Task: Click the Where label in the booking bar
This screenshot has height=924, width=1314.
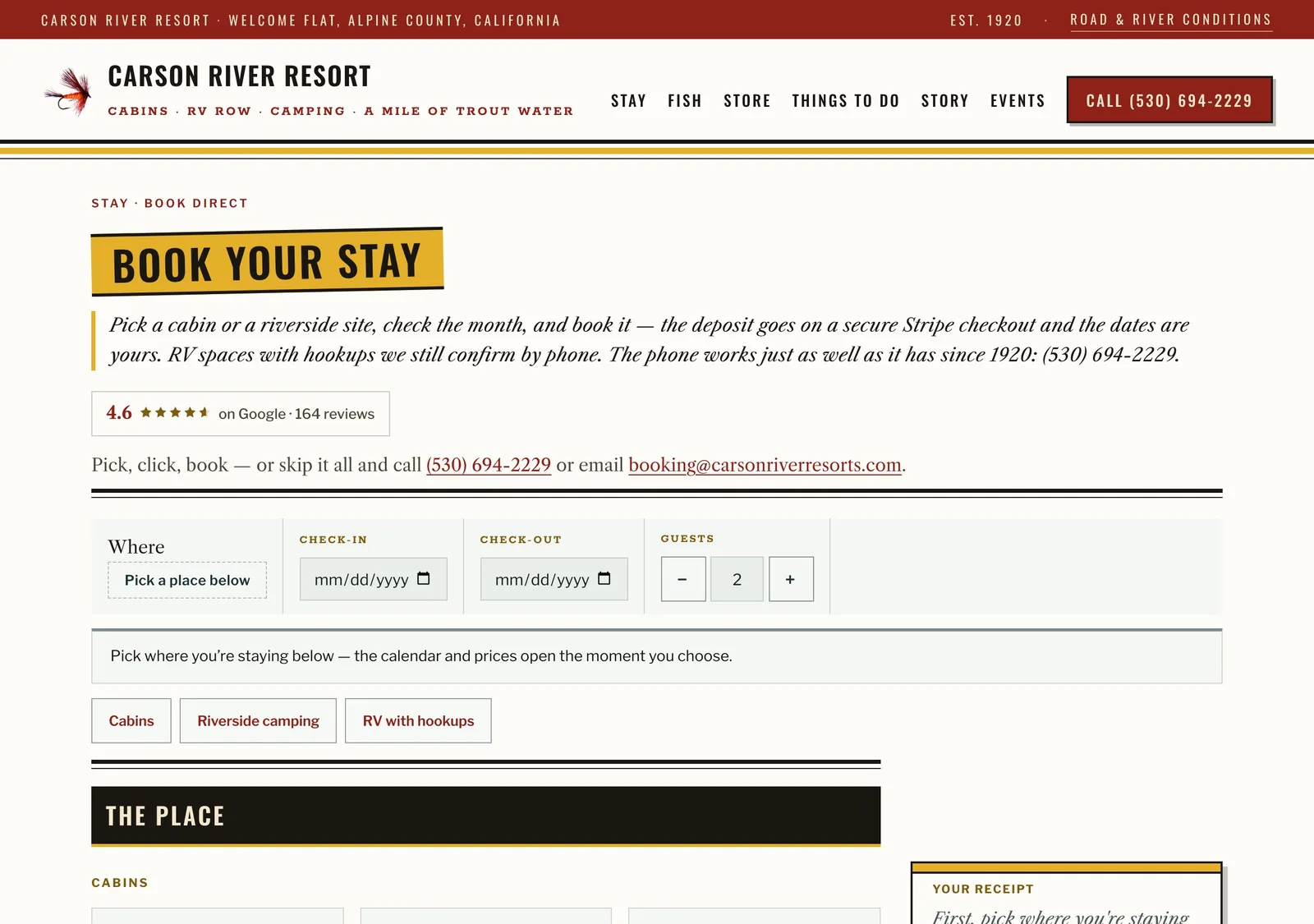Action: 136,546
